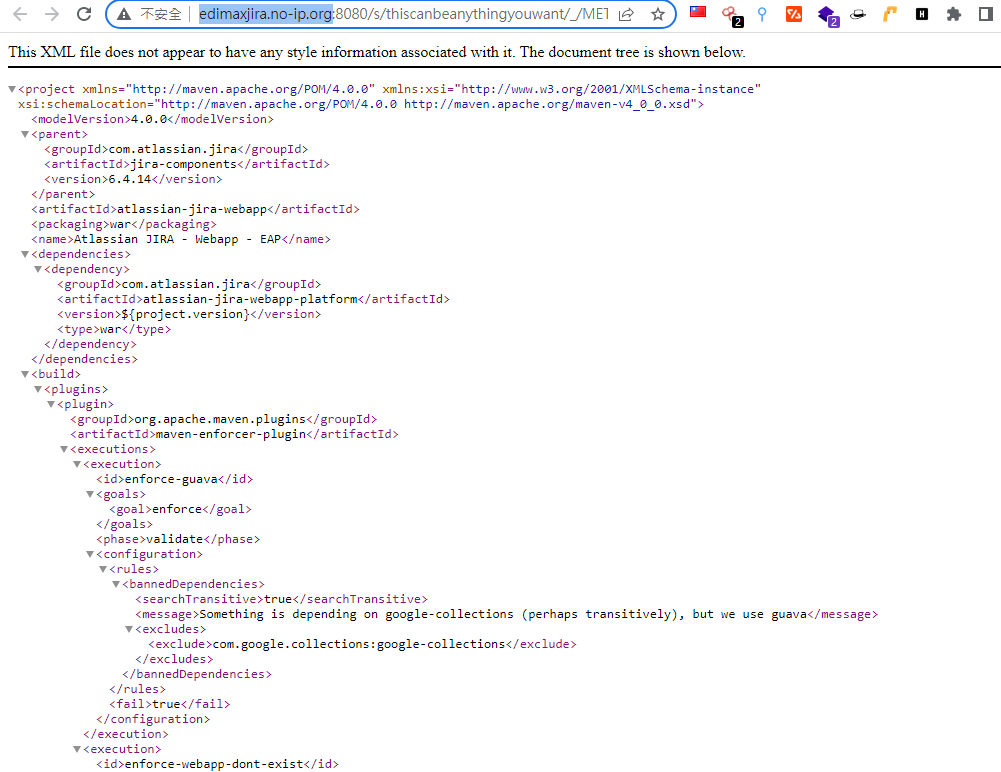Click the enforce-guava id line

coord(175,479)
